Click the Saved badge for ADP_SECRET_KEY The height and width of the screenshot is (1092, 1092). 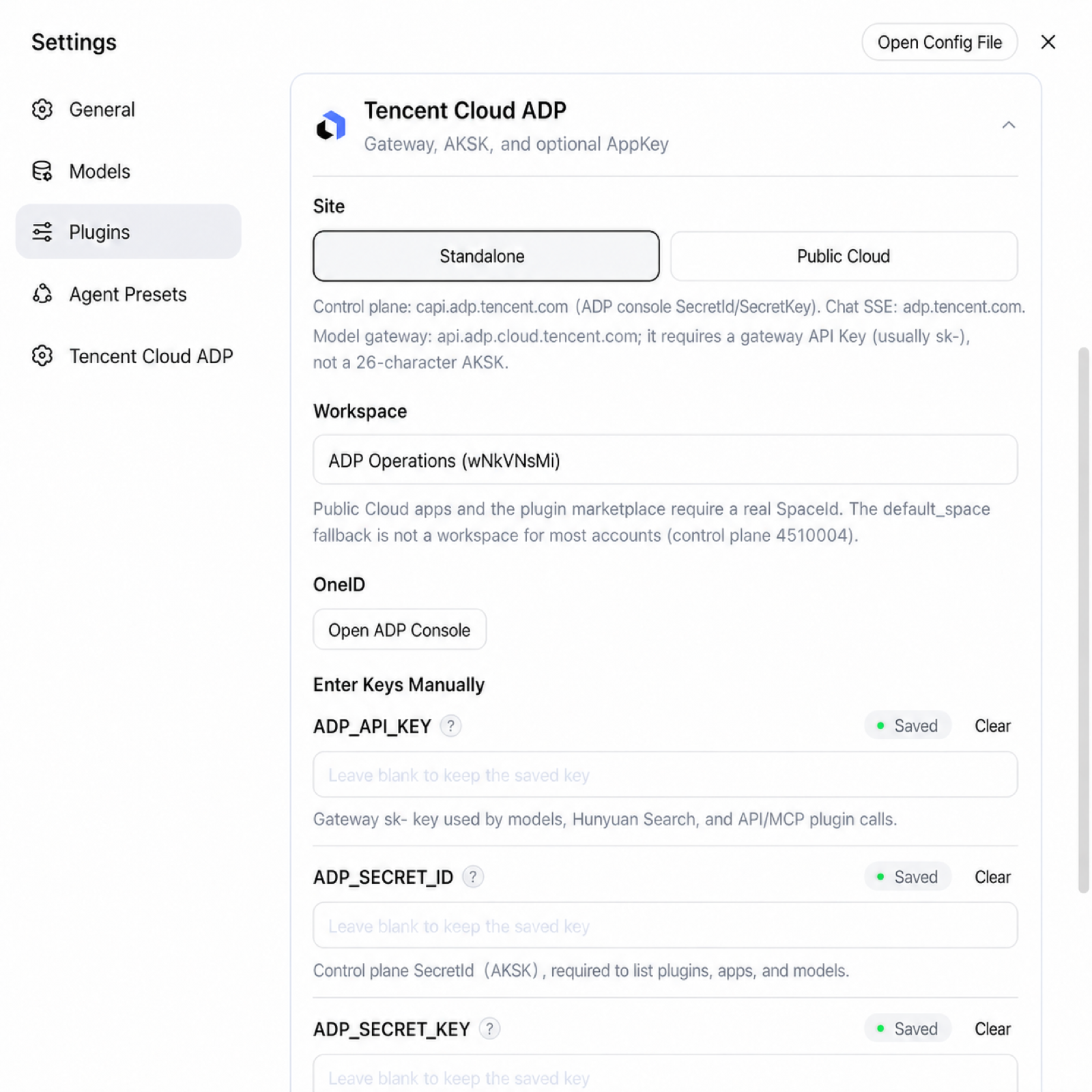908,1028
